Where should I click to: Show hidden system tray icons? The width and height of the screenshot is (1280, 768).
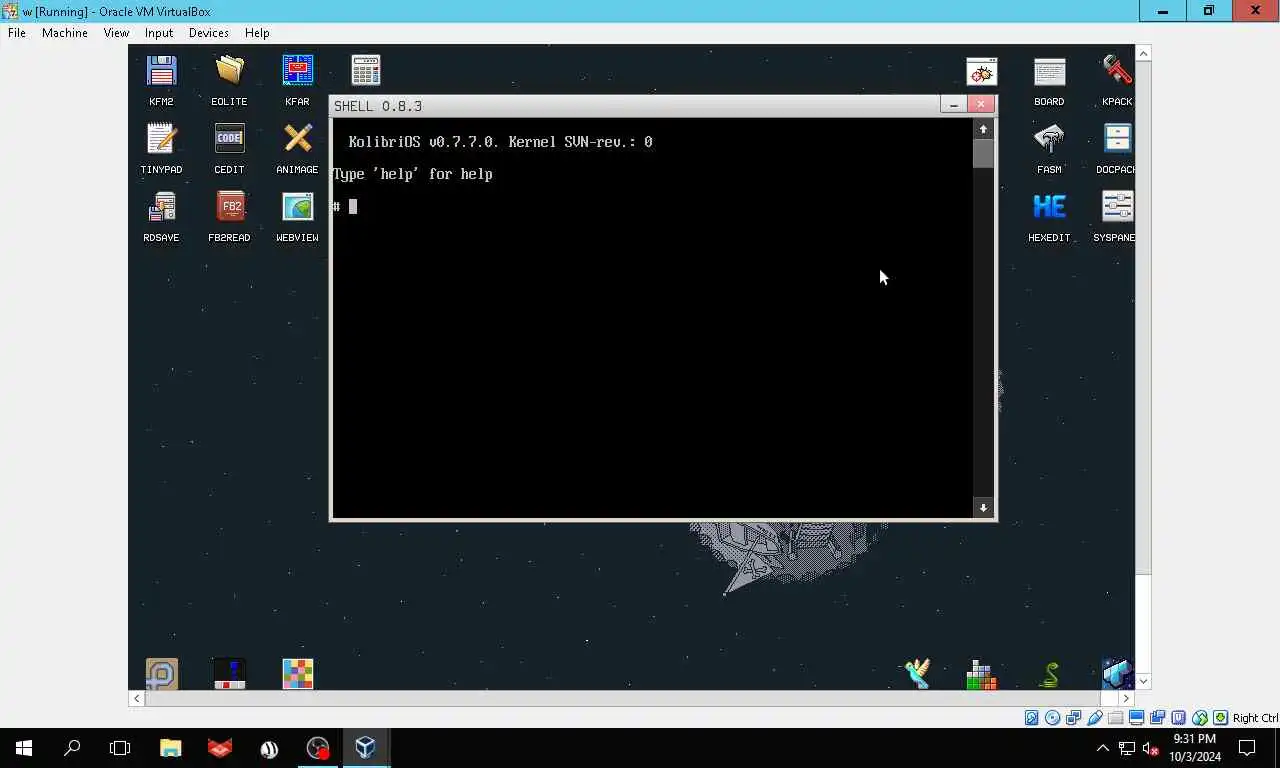1103,748
